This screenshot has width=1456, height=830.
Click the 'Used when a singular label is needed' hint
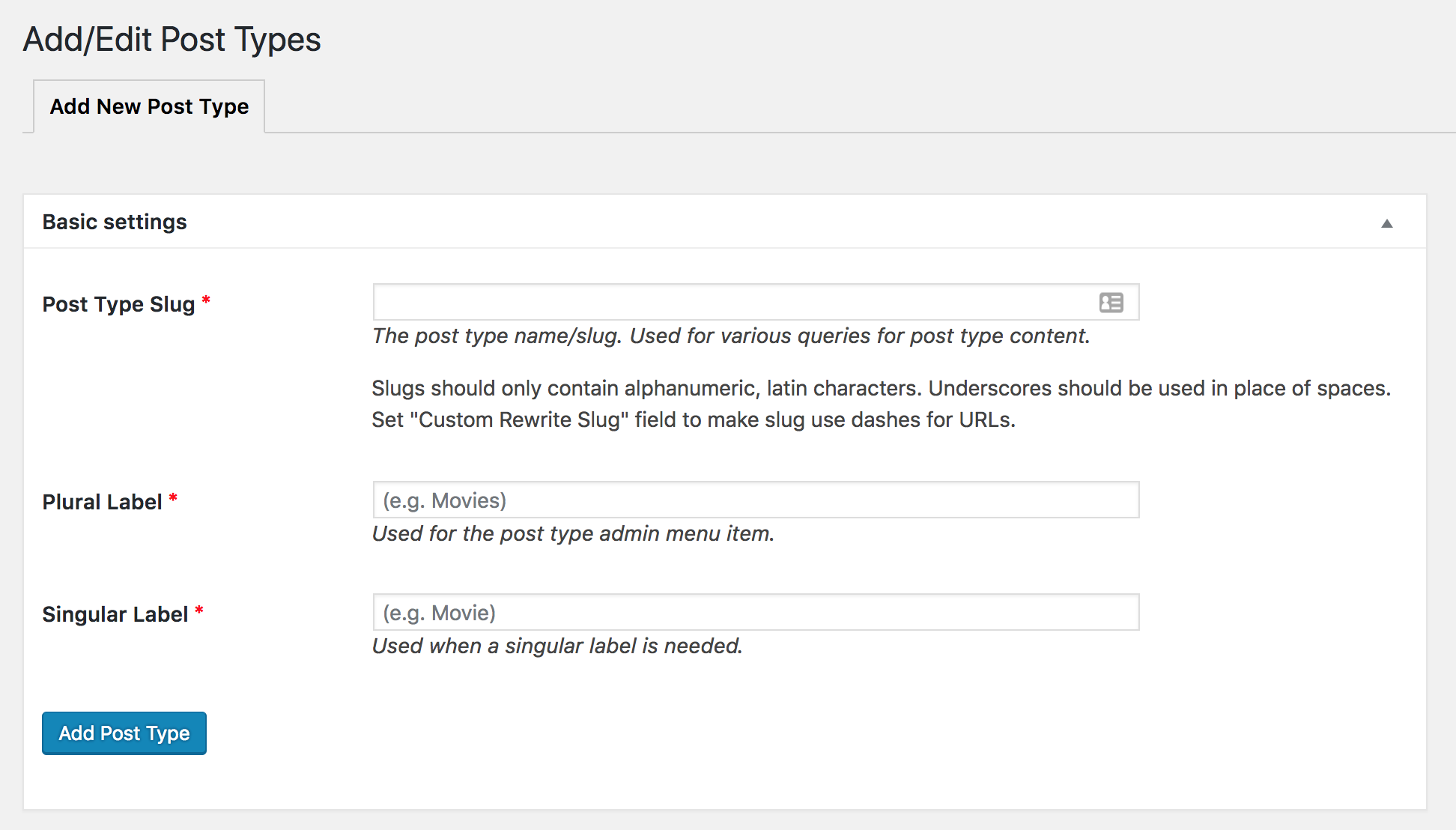point(556,646)
